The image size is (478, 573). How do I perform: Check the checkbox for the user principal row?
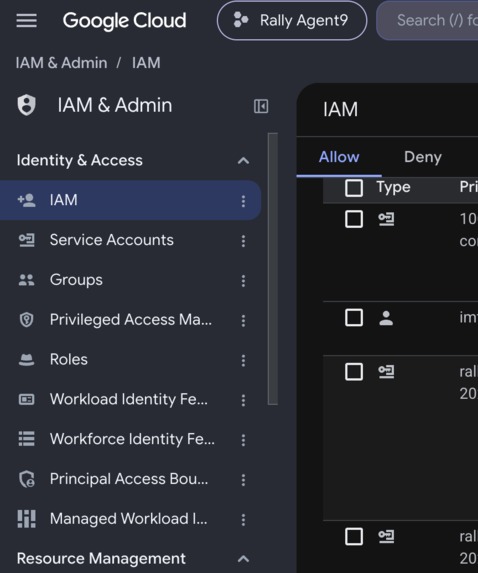coord(354,317)
